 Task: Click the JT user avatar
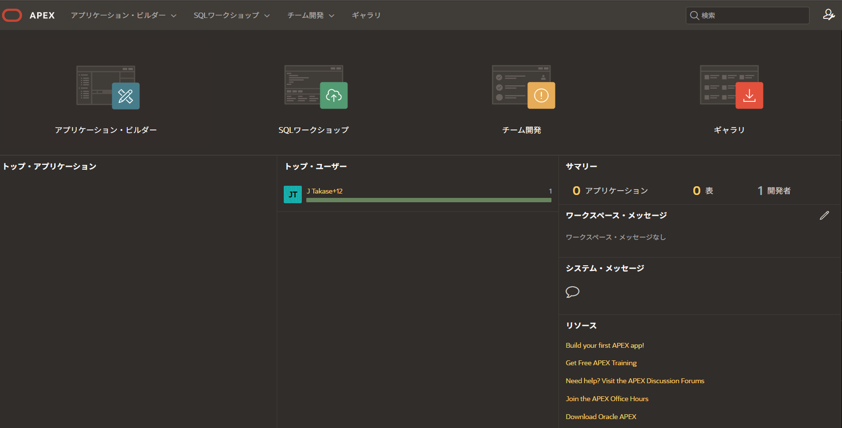click(x=293, y=194)
